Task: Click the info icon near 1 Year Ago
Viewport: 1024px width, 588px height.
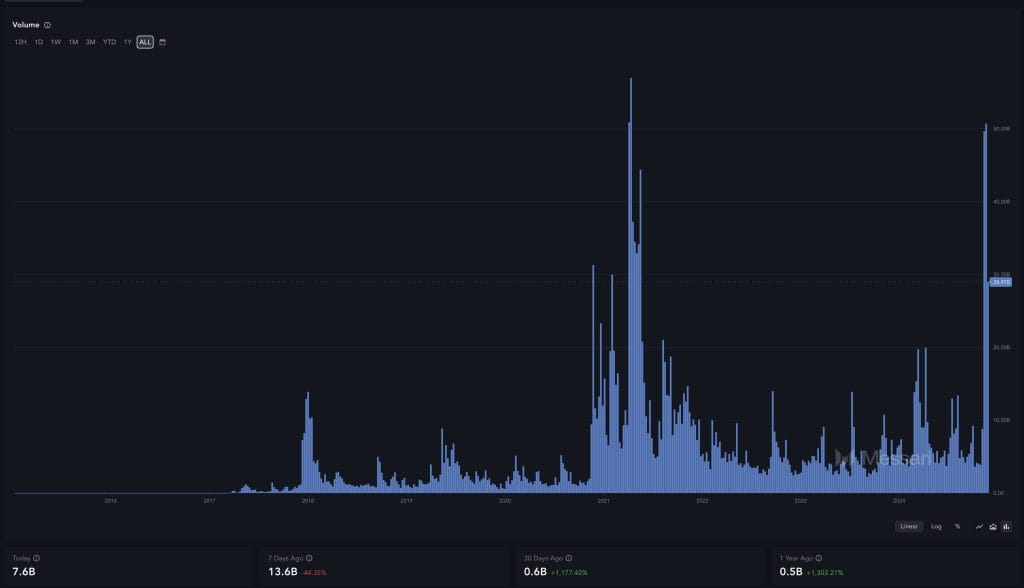Action: (820, 556)
